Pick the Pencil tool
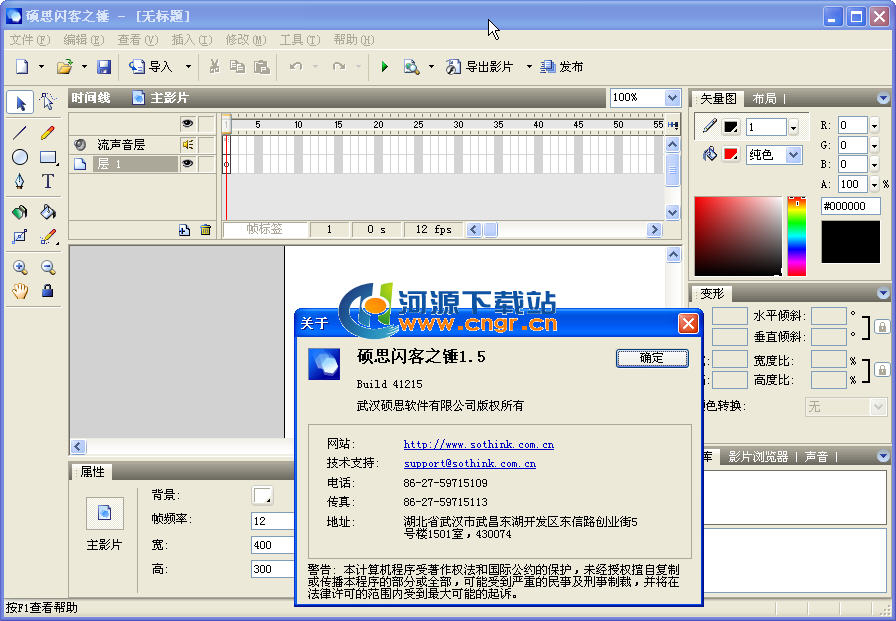 point(48,132)
